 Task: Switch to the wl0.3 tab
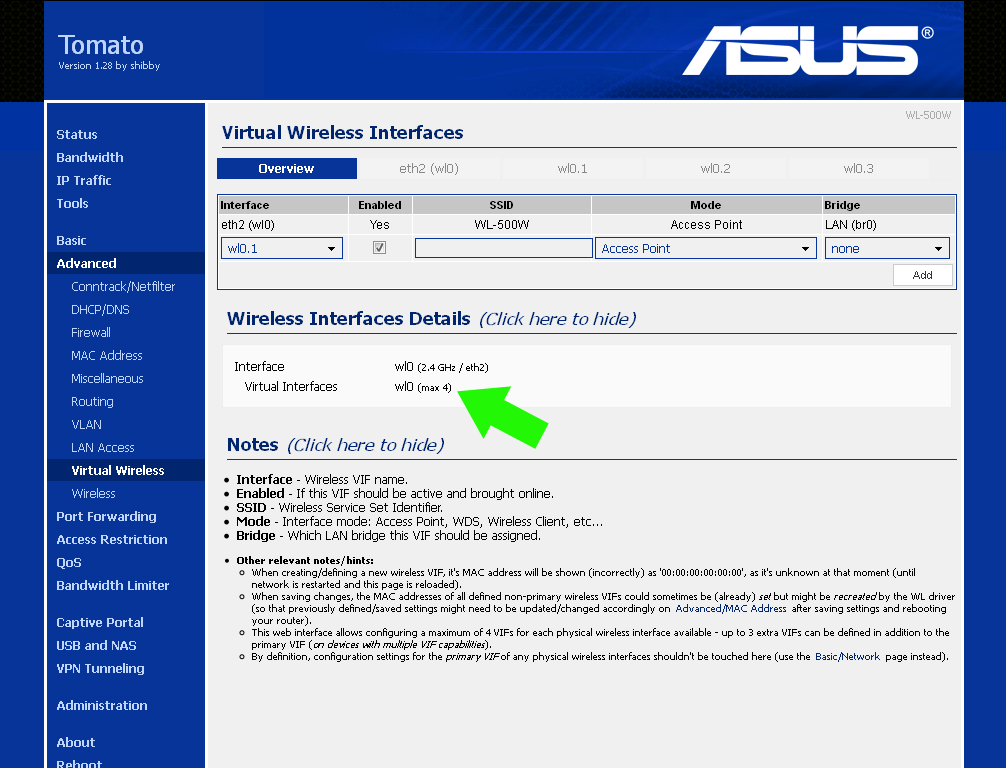pyautogui.click(x=858, y=169)
